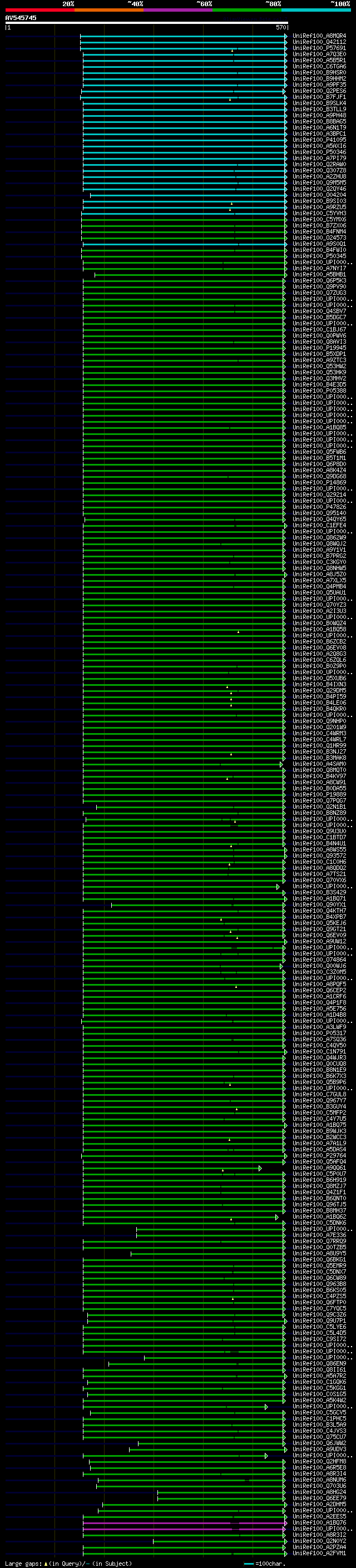
Task: Click hit label UniRef100_Q29DM5
Action: click(x=319, y=691)
